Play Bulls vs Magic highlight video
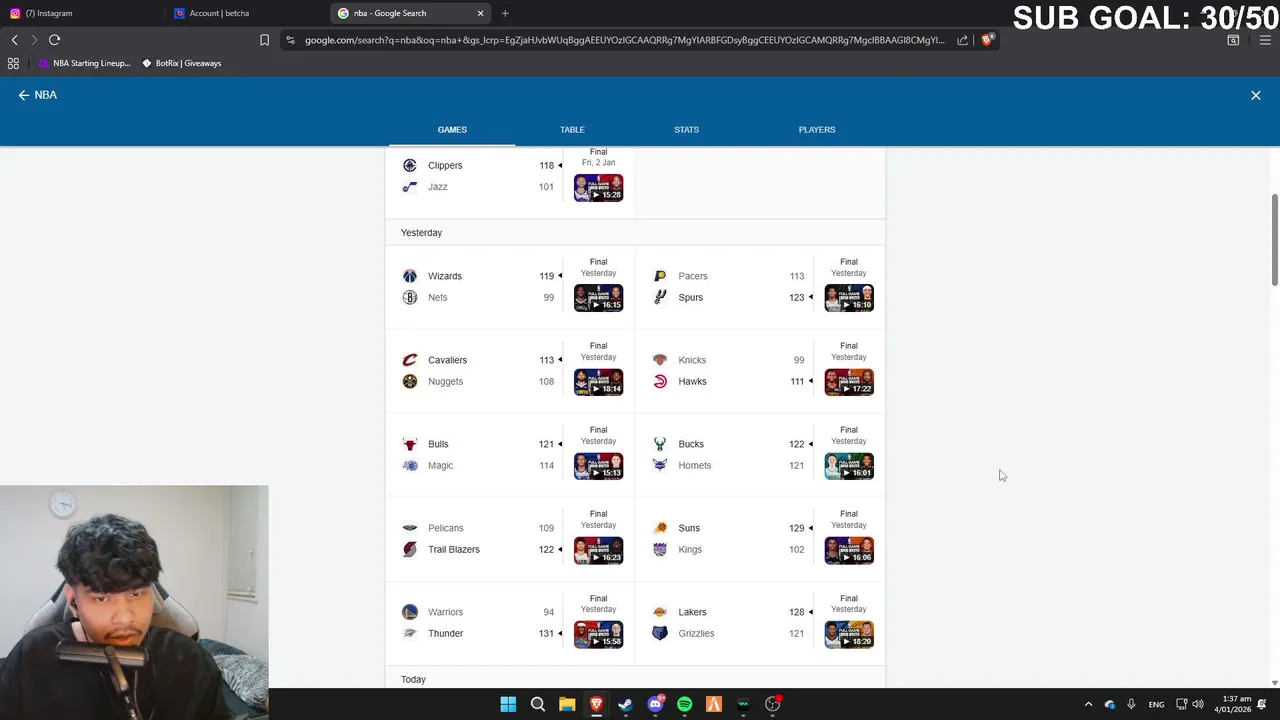Screen dimensions: 1280x720 (599, 465)
